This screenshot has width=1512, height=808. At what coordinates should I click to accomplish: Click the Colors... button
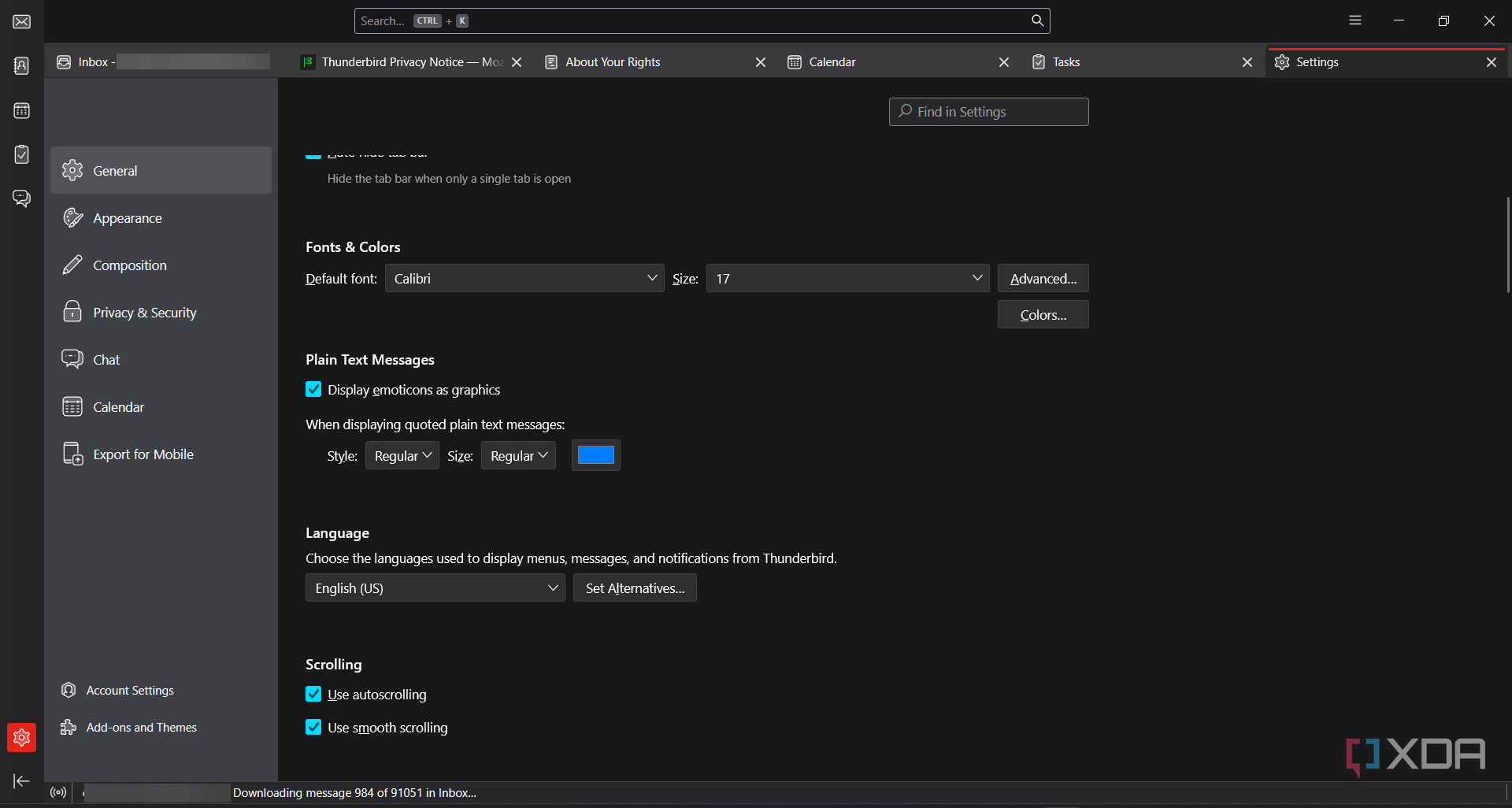[1043, 314]
